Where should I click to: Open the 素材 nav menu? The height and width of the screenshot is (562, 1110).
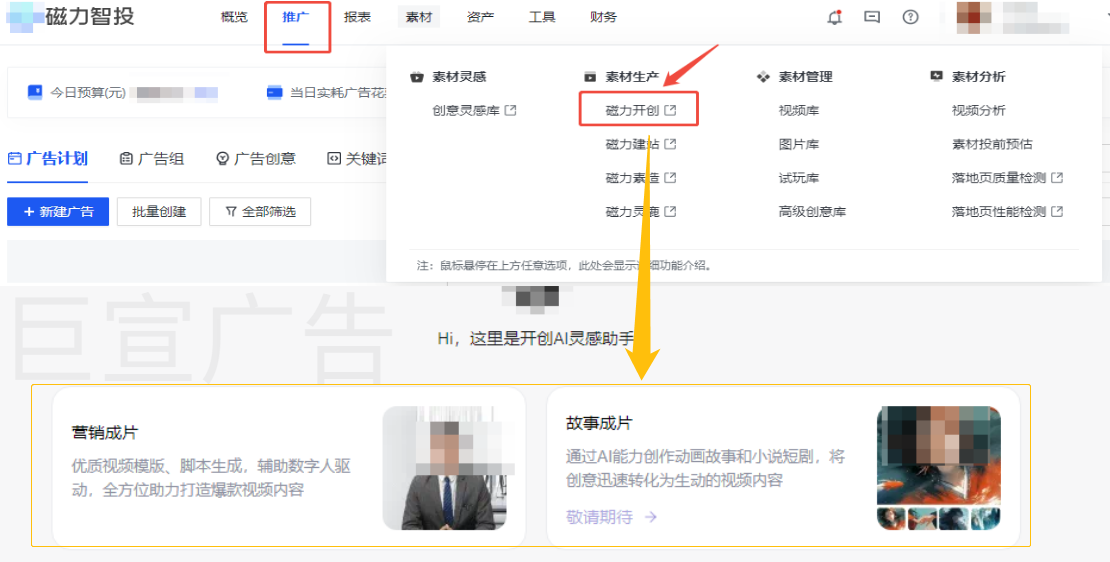tap(418, 17)
